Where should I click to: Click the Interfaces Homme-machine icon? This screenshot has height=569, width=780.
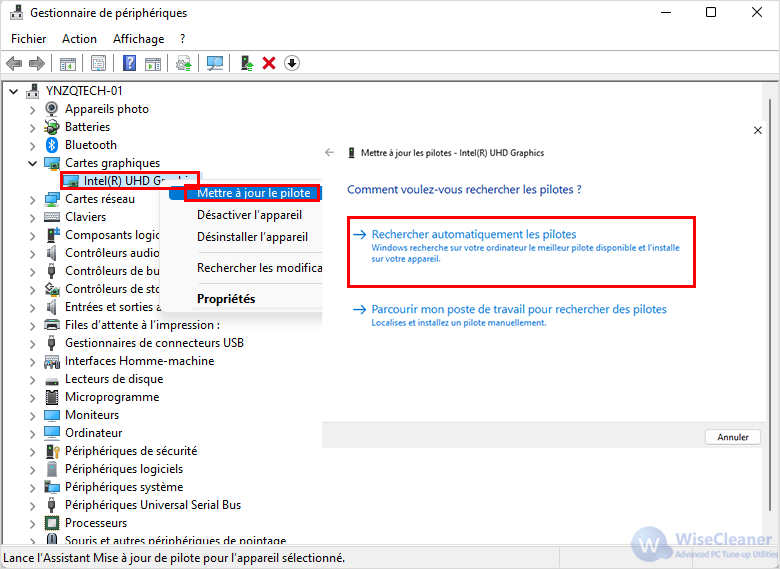tap(52, 362)
